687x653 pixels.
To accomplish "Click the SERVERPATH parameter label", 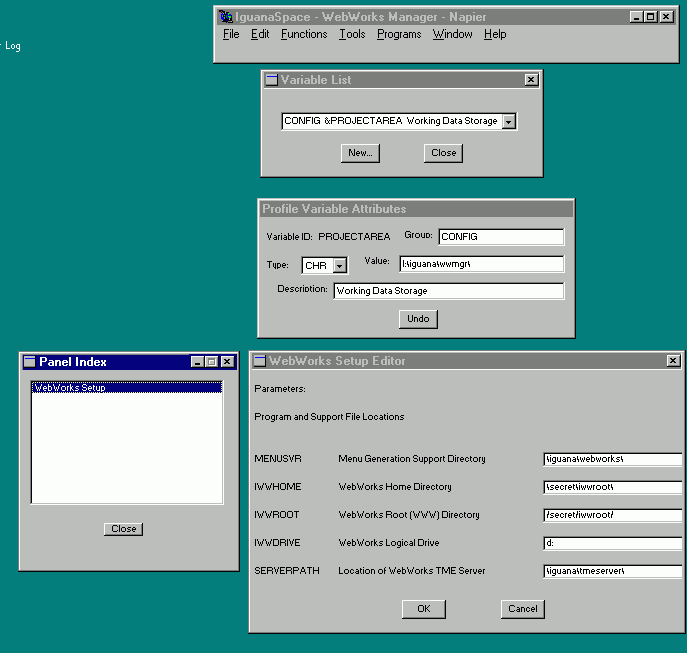I will point(287,571).
